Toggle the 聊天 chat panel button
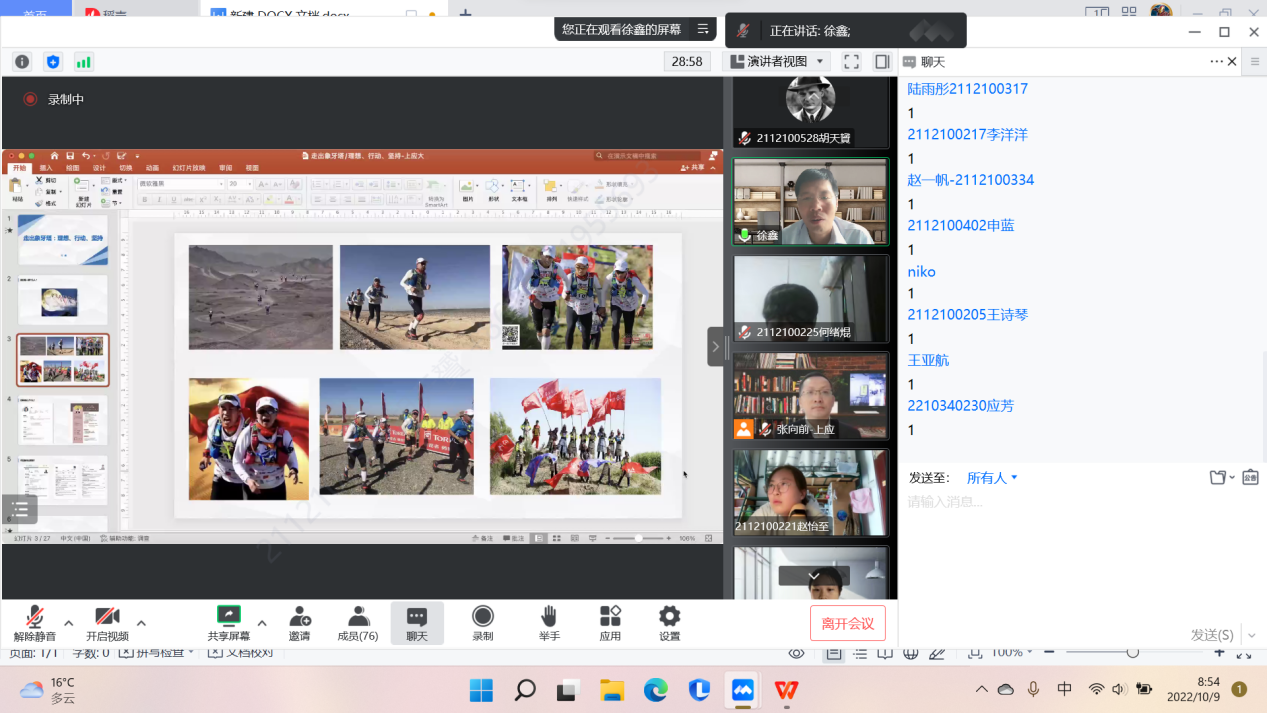Image resolution: width=1267 pixels, height=713 pixels. tap(417, 623)
